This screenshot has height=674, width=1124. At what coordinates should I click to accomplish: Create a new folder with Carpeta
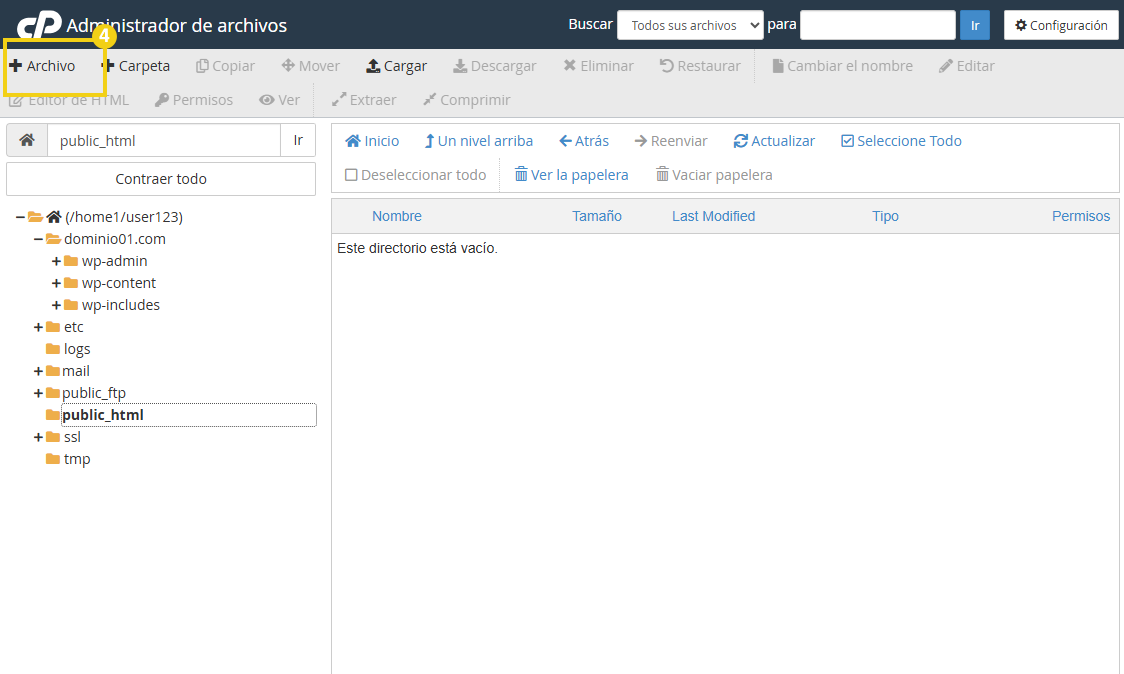[136, 66]
